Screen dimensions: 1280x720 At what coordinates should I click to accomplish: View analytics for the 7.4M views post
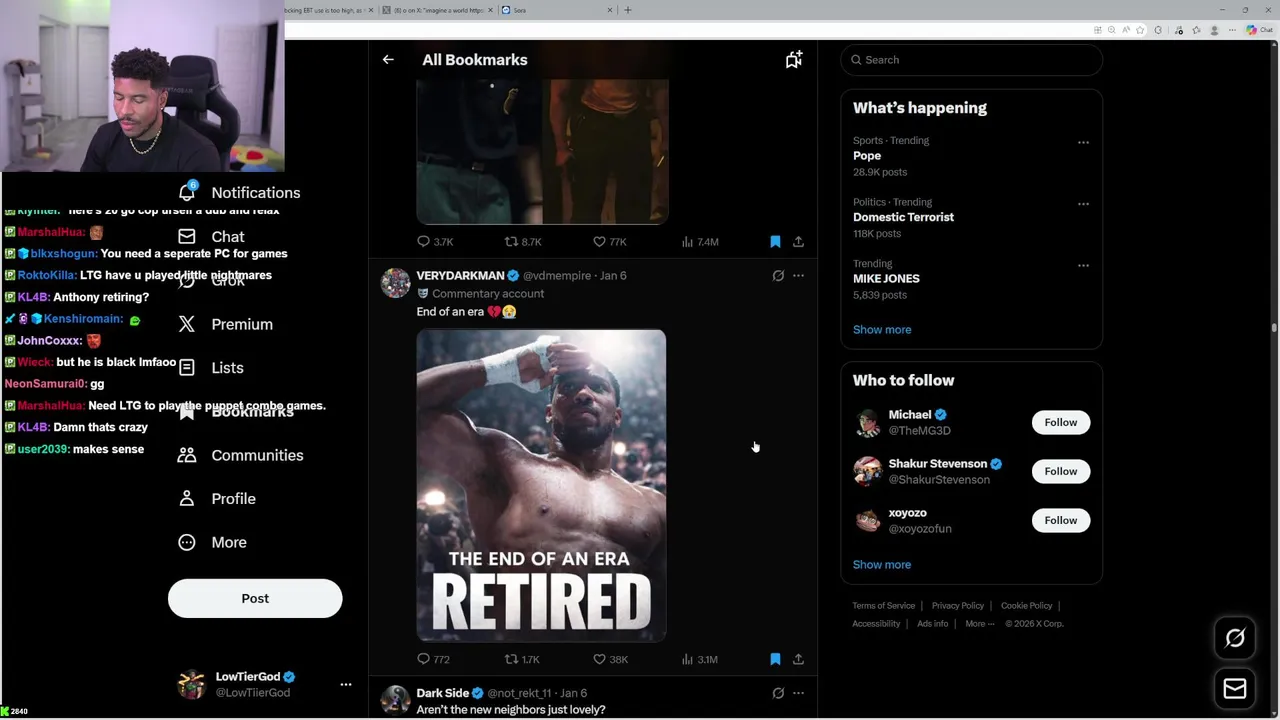(700, 242)
